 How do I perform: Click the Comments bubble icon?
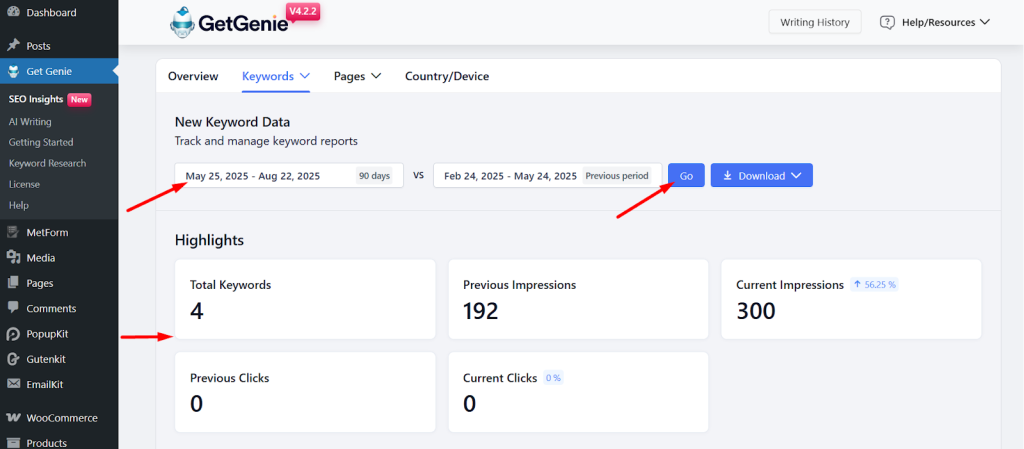pyautogui.click(x=13, y=308)
